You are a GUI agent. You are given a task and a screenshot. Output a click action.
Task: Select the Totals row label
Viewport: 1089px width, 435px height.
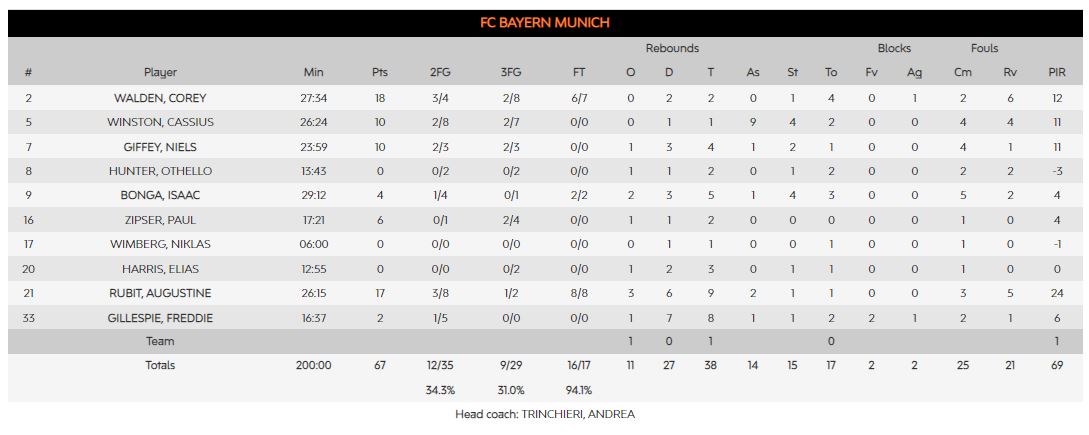160,365
